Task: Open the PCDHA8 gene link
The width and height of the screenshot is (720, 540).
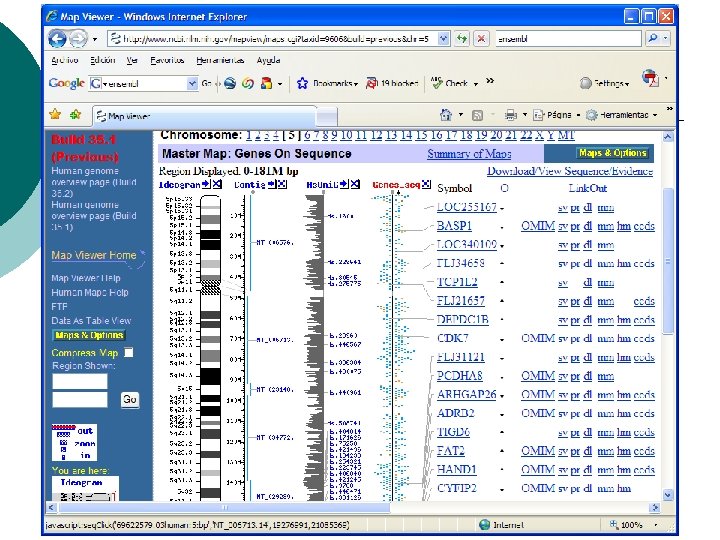Action: point(459,376)
